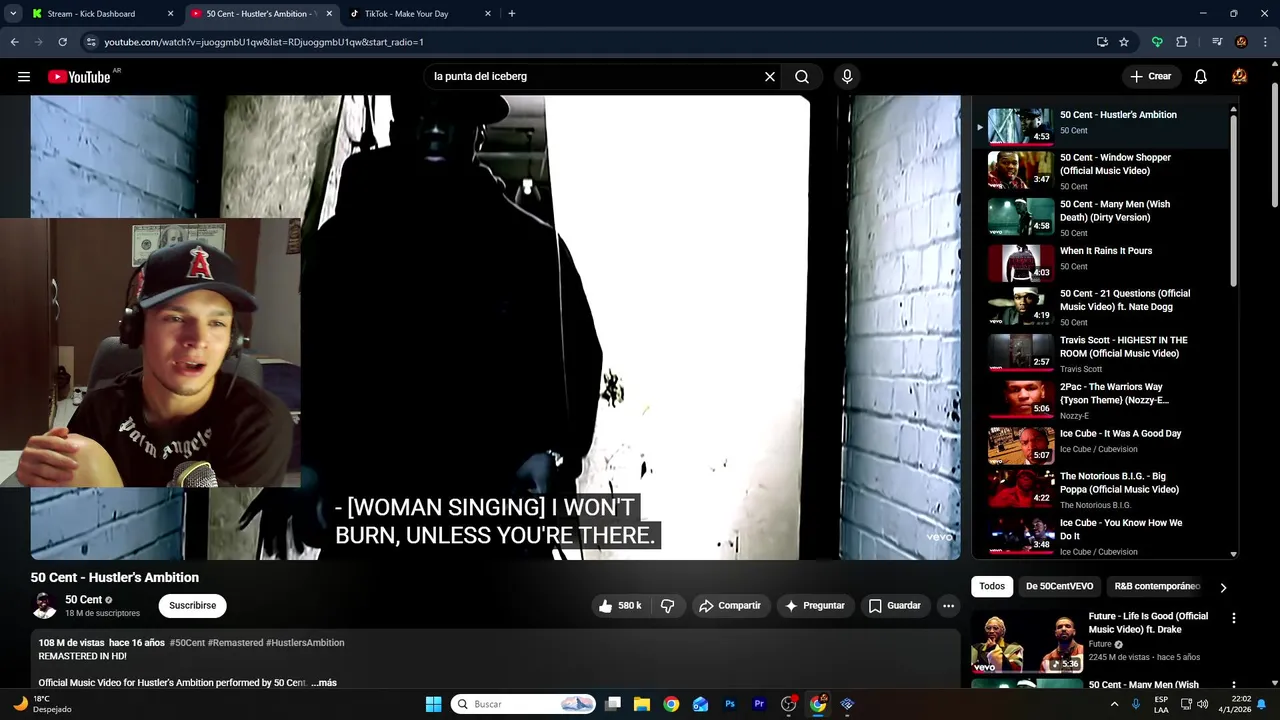Play 2Pac The Warriors Way item
Screen dimensions: 1280x720
(1100, 400)
